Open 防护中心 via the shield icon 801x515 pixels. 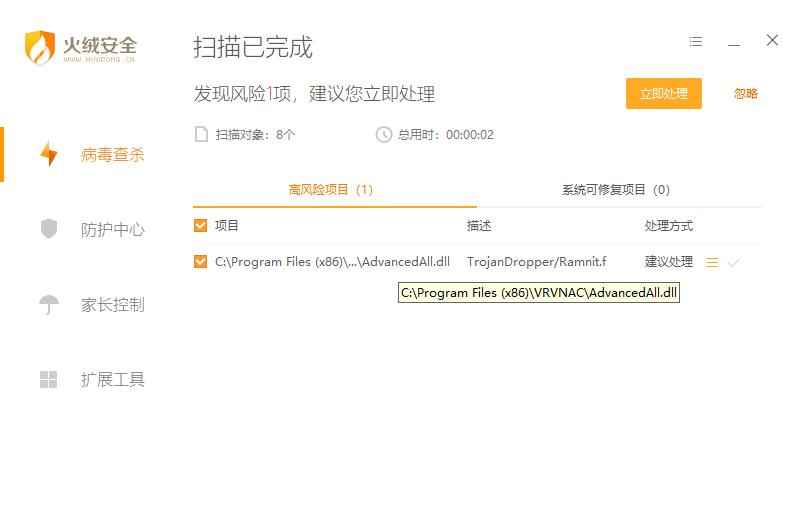pos(48,229)
